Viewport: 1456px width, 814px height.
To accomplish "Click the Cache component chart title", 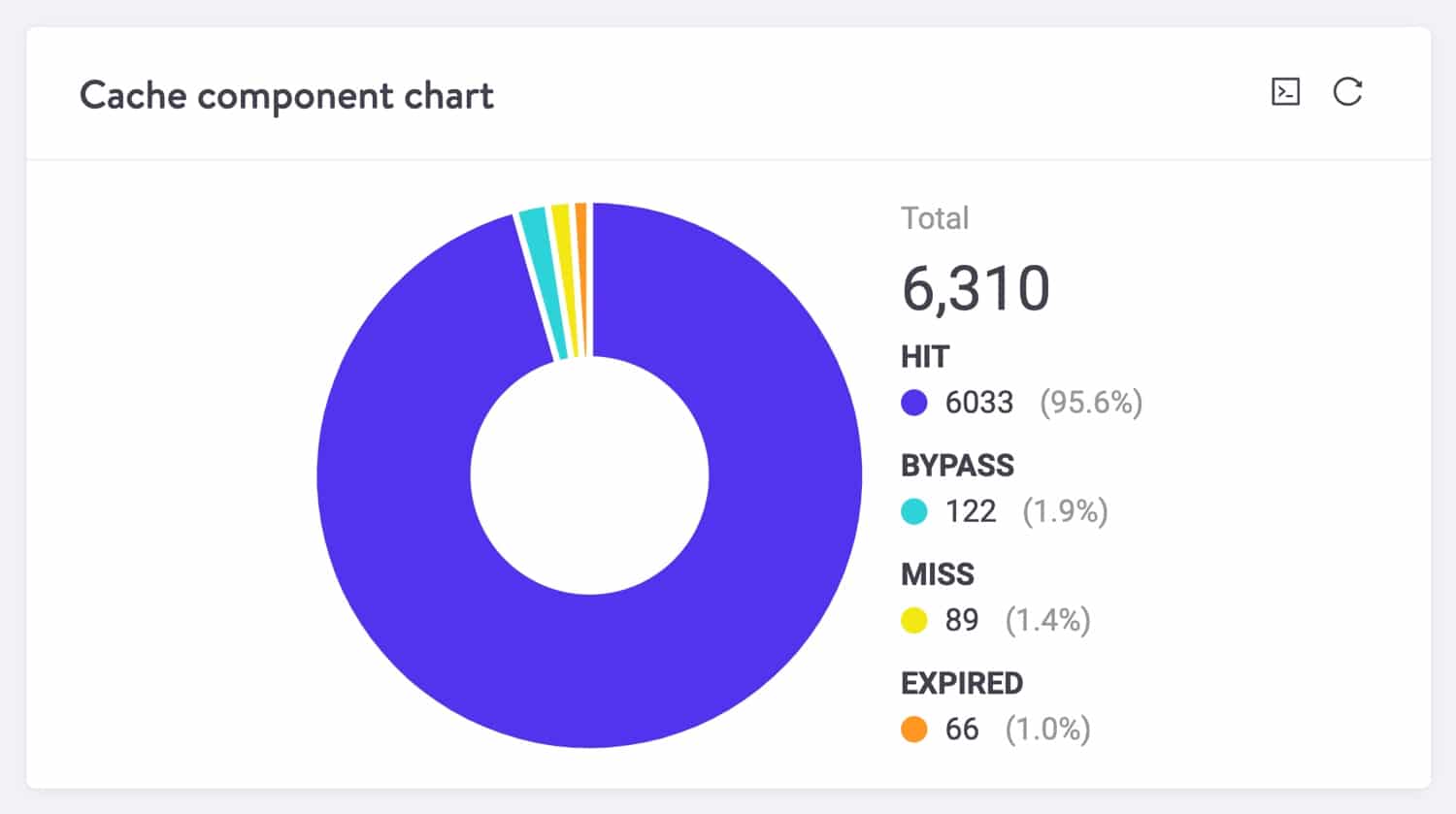I will [287, 95].
